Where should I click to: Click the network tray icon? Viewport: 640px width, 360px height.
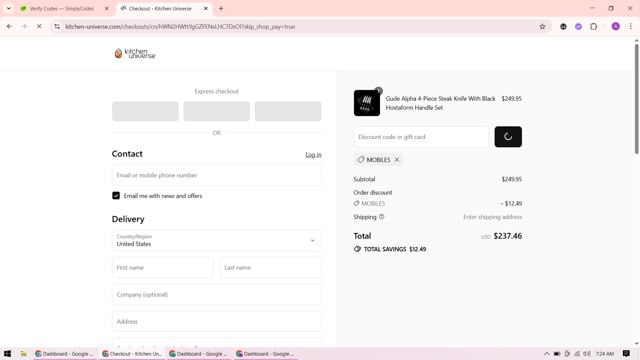point(577,353)
